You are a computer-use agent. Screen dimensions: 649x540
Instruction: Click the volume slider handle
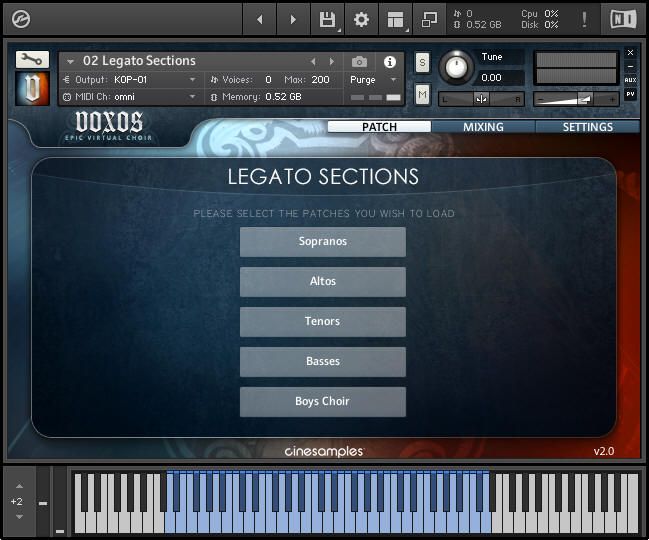[584, 99]
